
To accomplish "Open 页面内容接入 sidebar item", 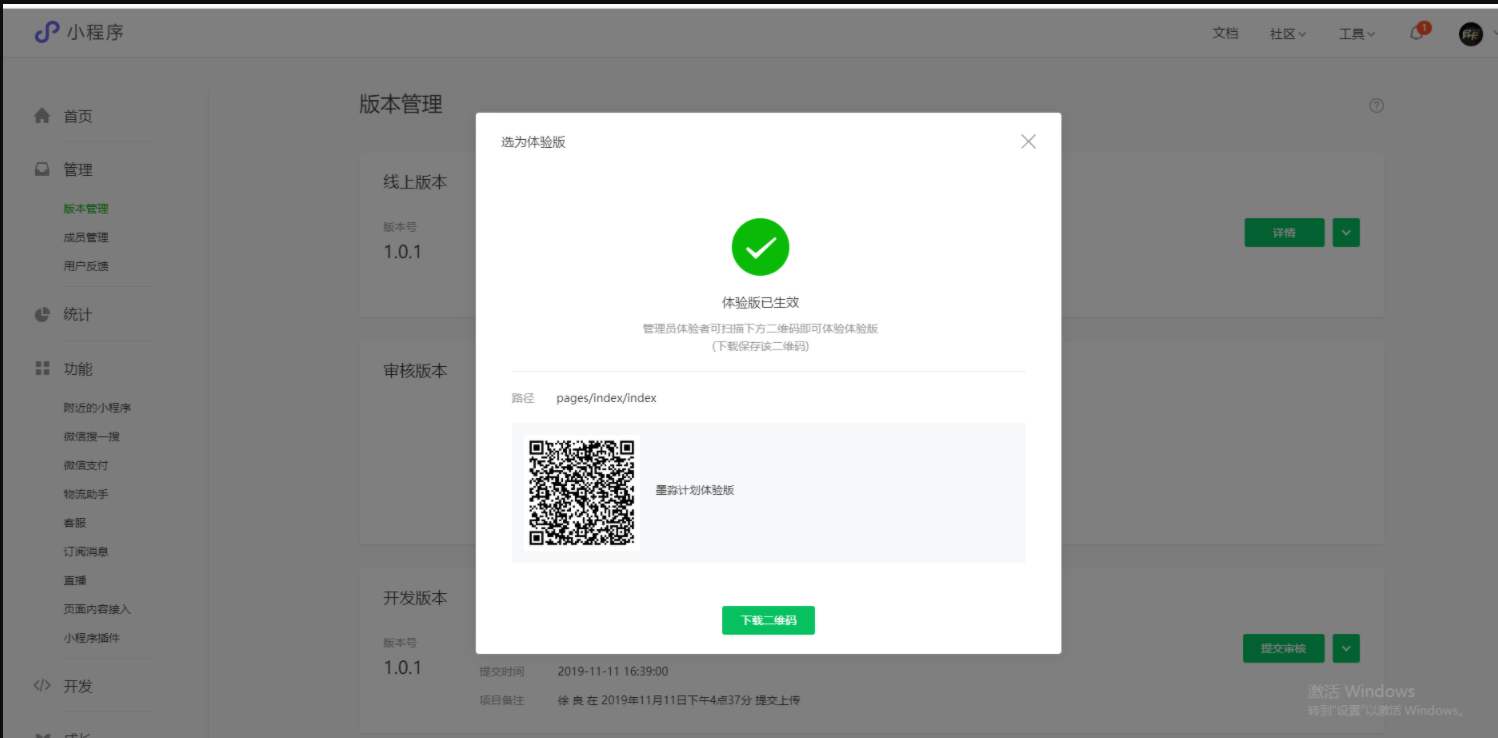I will point(97,609).
